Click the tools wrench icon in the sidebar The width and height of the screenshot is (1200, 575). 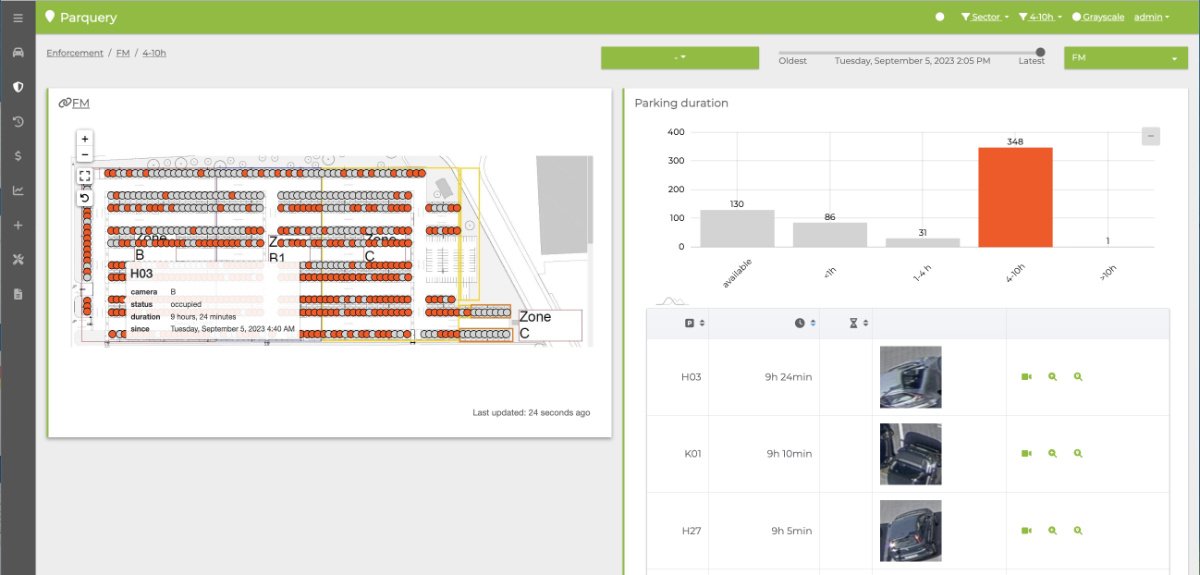[x=17, y=260]
